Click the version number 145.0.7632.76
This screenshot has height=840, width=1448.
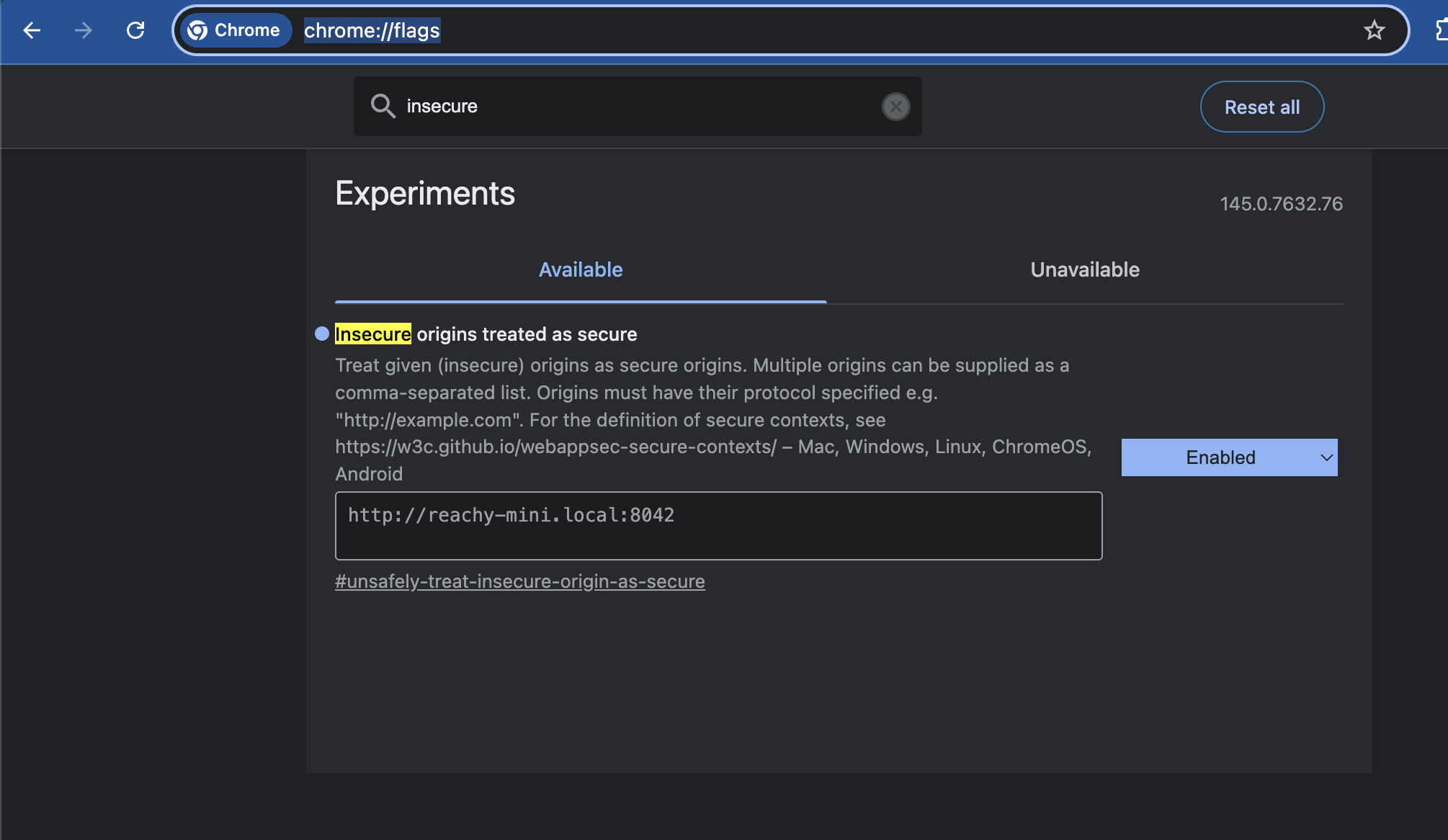coord(1282,204)
